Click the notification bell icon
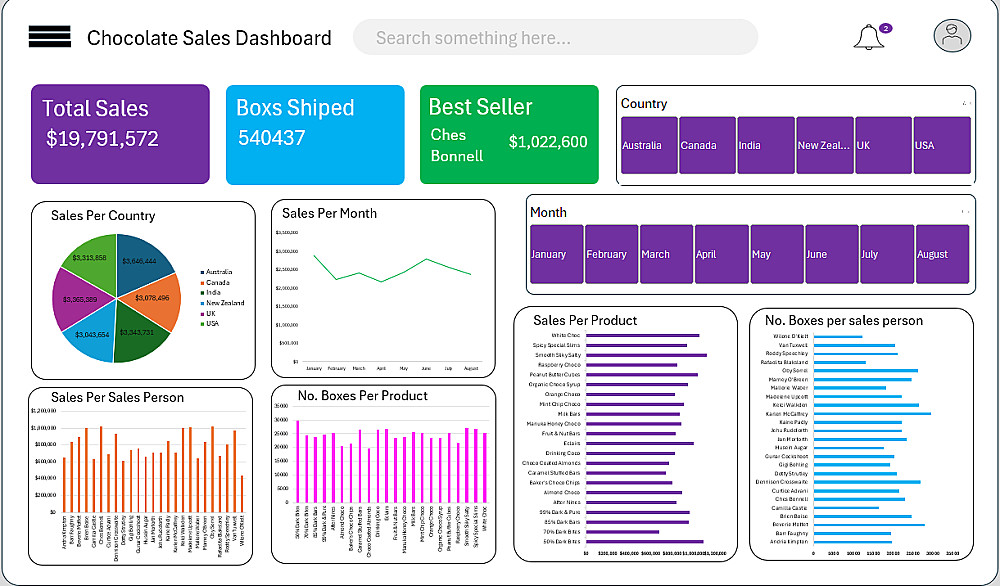The height and width of the screenshot is (586, 1000). pyautogui.click(x=868, y=38)
